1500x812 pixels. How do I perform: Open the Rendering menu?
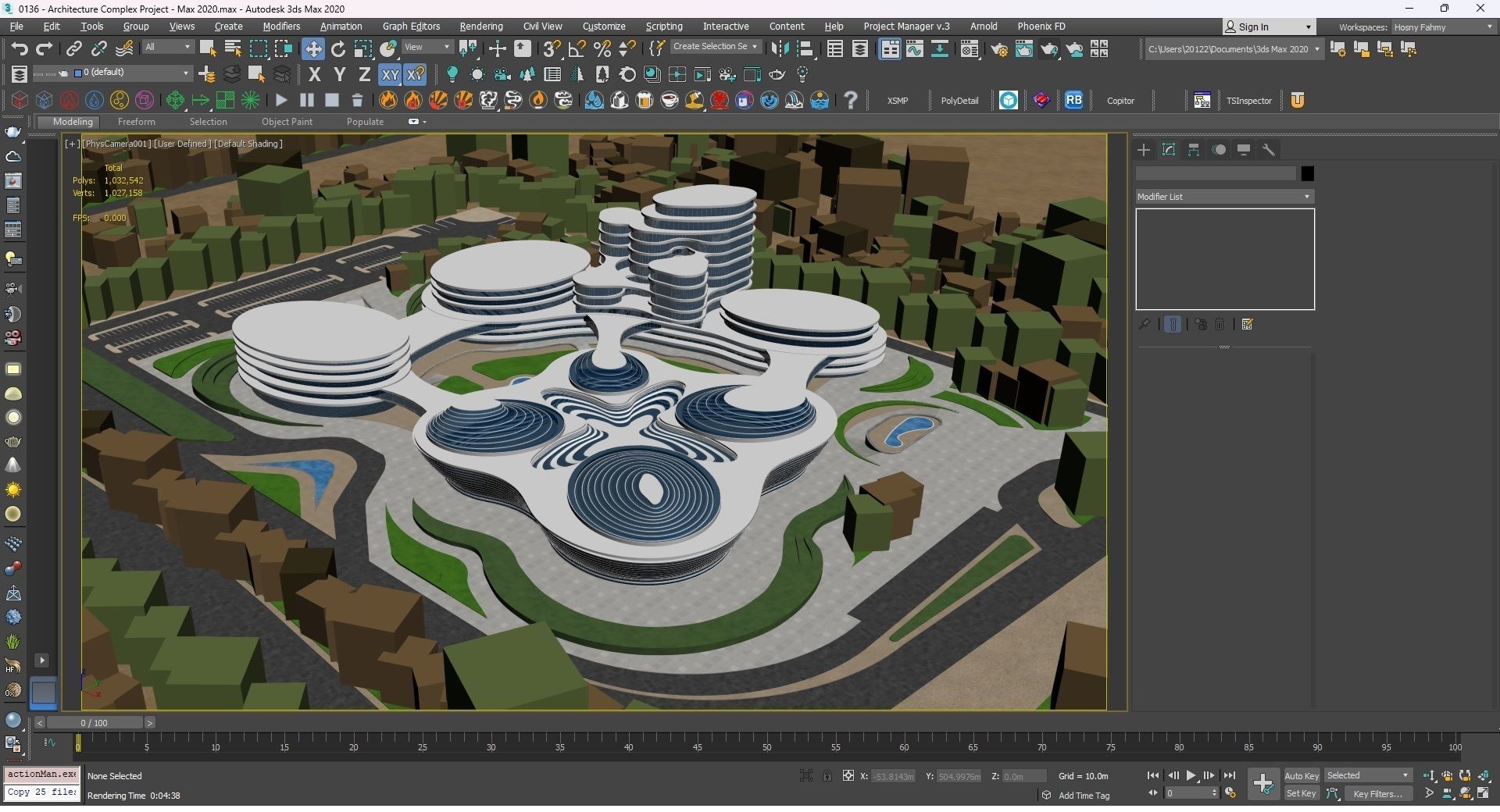coord(480,27)
